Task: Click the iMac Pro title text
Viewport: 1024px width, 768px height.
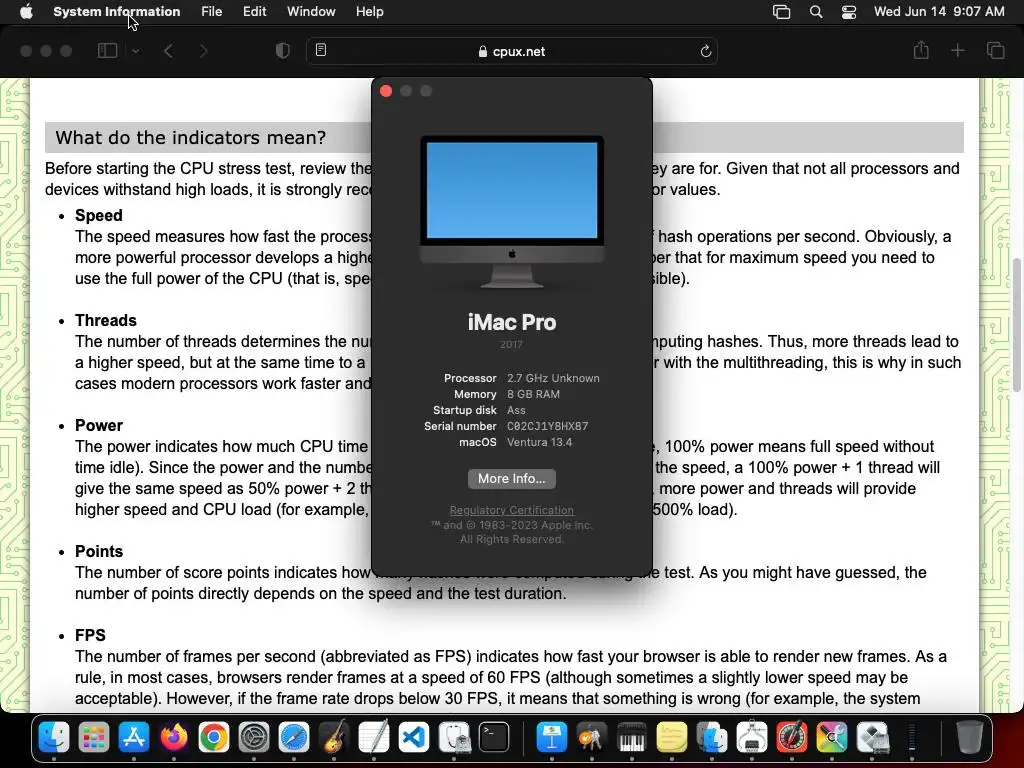Action: click(512, 322)
